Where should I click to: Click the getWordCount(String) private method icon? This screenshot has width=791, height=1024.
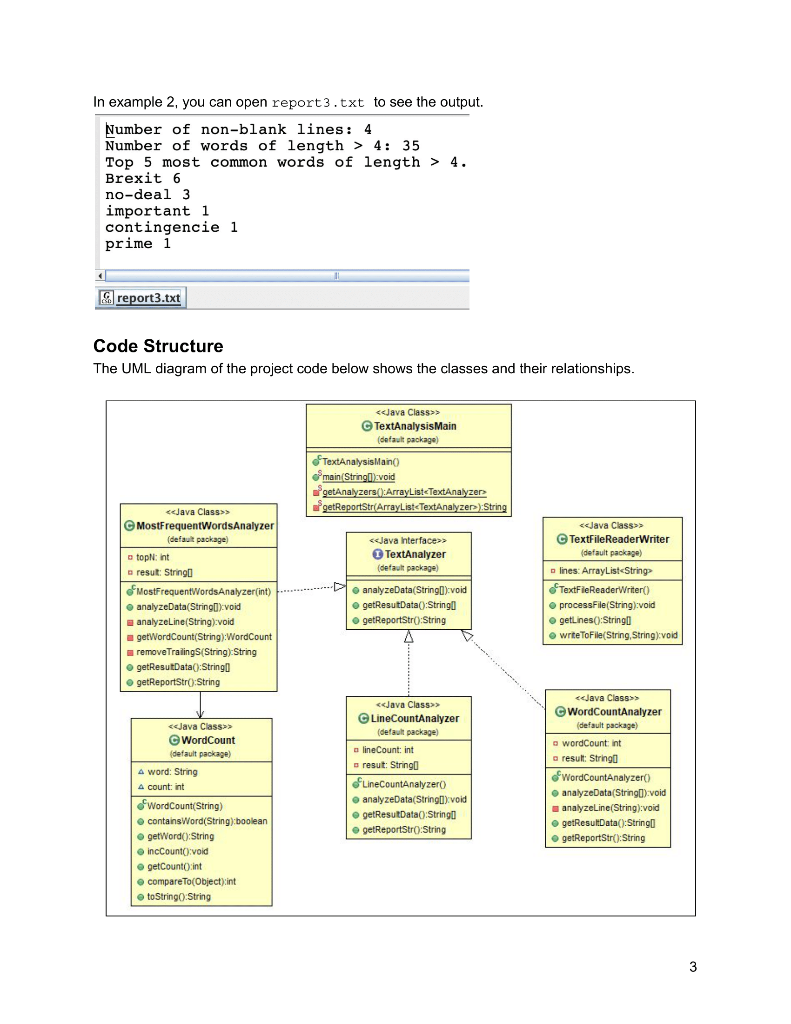(131, 637)
